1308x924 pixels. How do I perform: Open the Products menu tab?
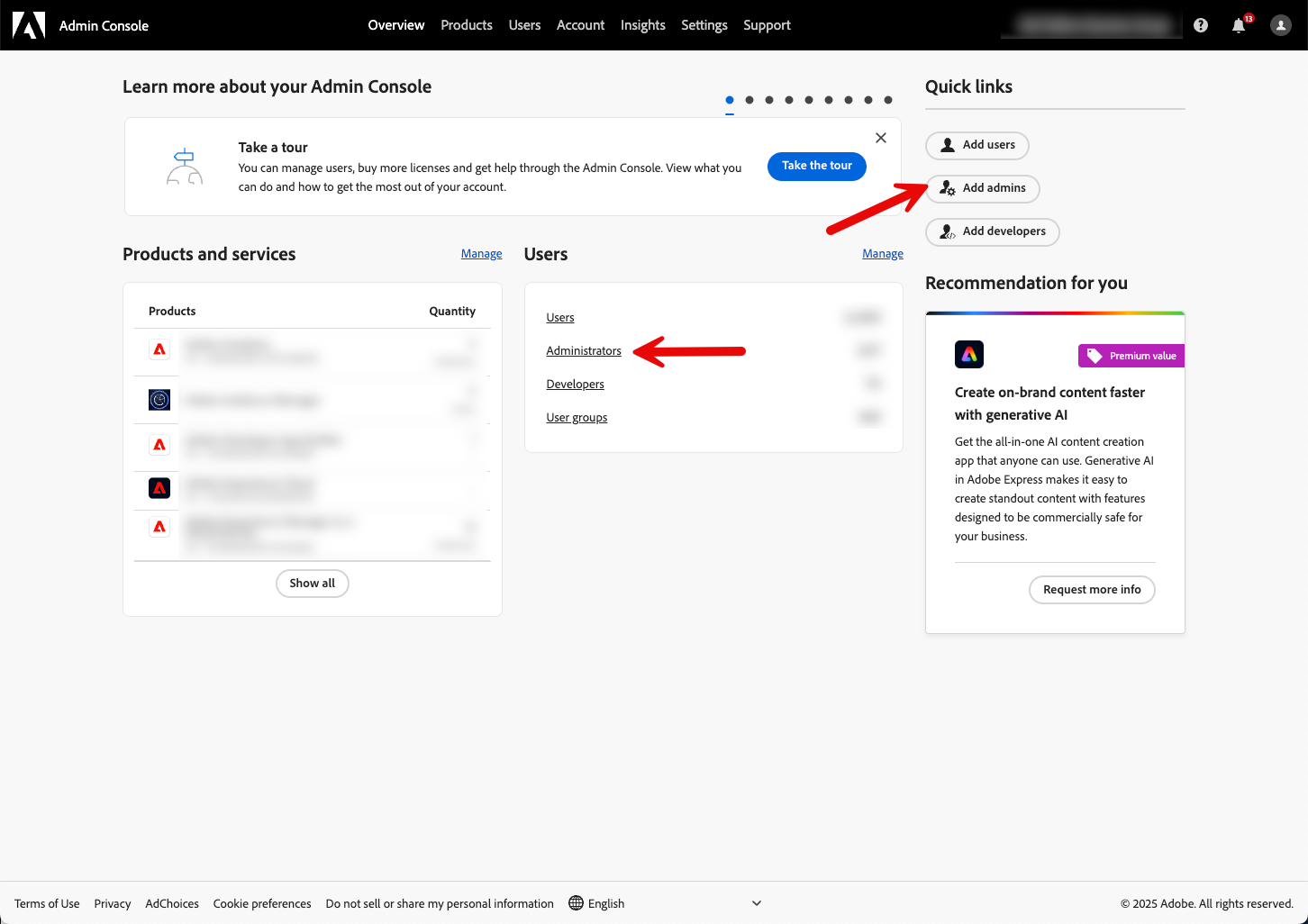pos(467,25)
